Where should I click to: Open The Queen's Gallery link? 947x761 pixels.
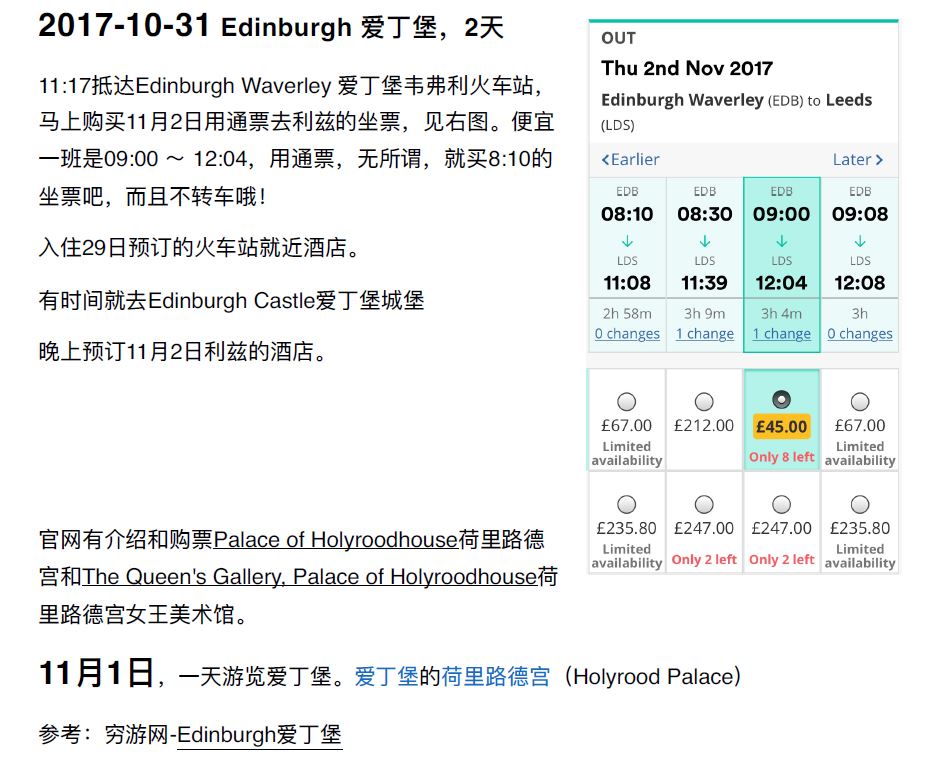(x=310, y=578)
